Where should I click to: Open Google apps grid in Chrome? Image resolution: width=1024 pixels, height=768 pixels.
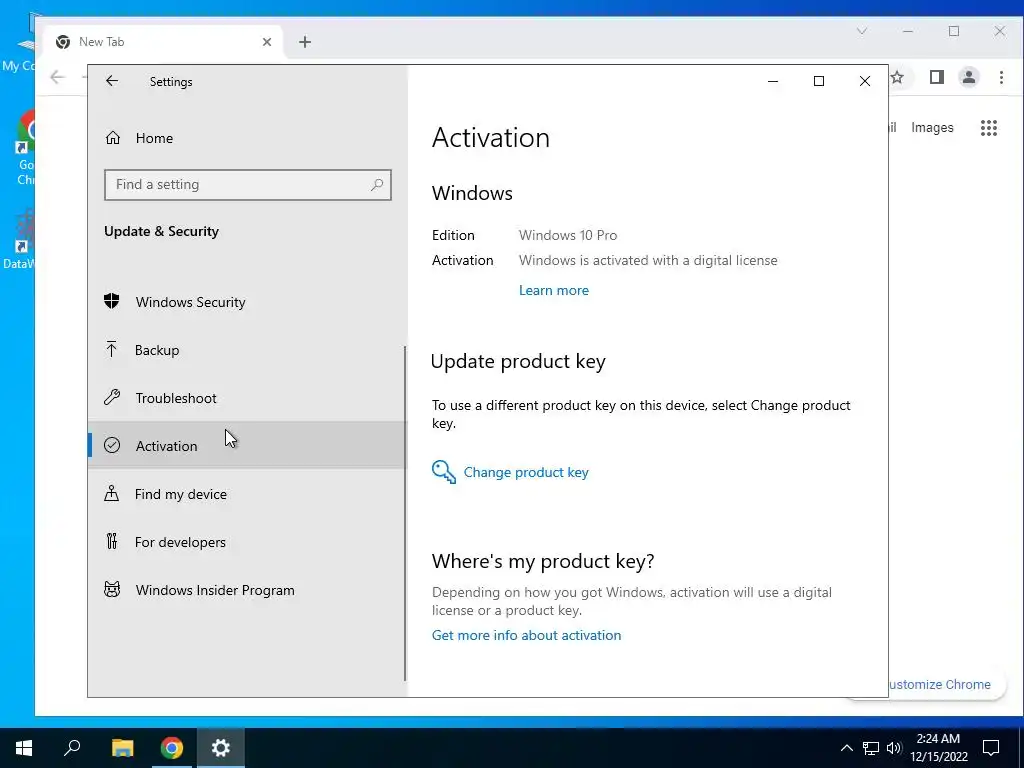click(989, 127)
